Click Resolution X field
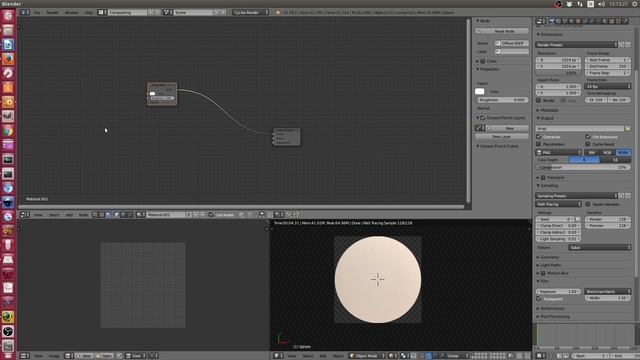The width and height of the screenshot is (640, 360). (558, 60)
